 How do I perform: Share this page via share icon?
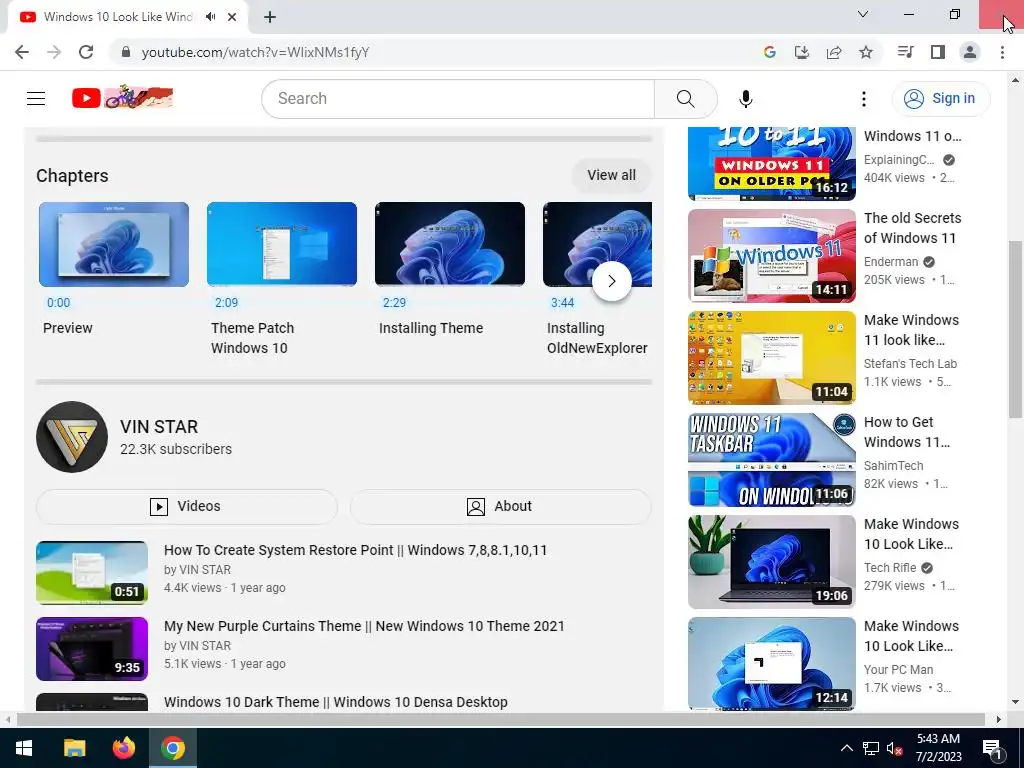click(x=833, y=52)
